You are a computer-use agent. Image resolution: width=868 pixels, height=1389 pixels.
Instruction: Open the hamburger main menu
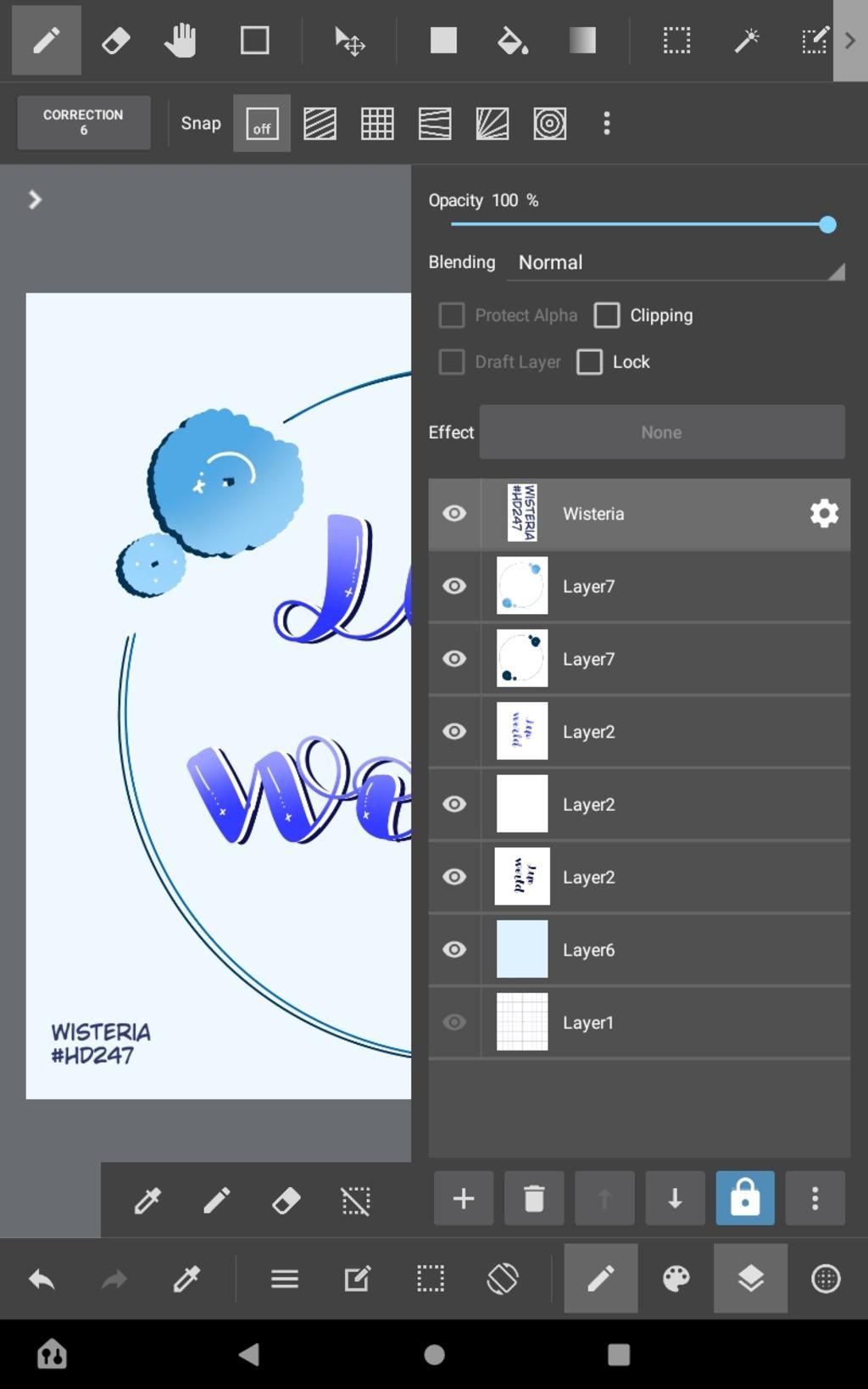(285, 1279)
